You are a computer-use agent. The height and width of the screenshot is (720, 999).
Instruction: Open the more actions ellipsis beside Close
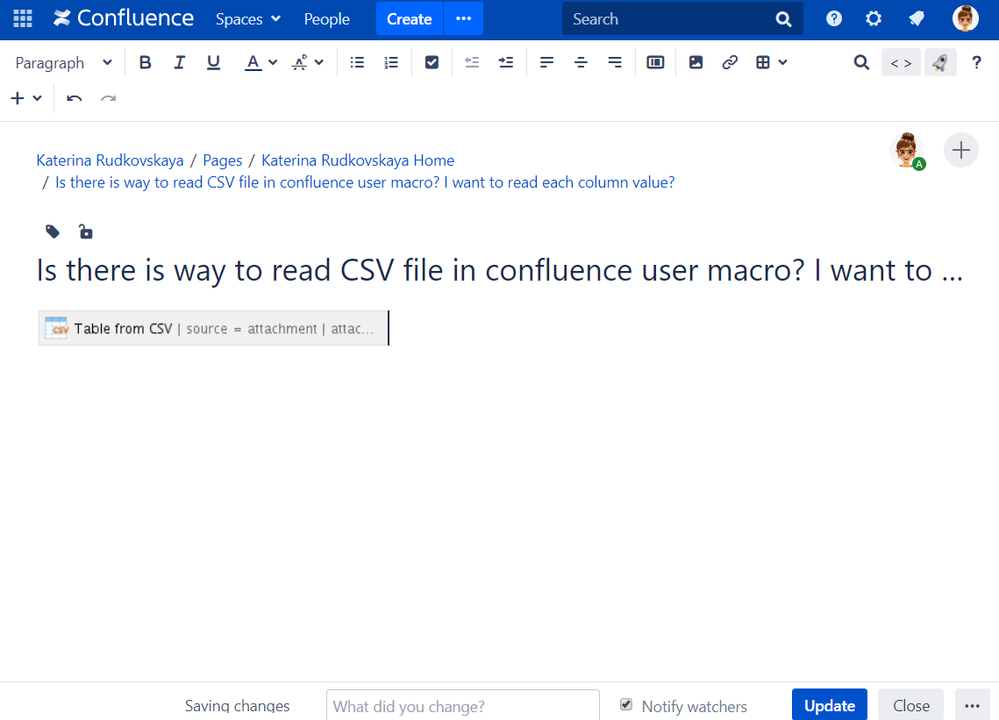(x=972, y=705)
